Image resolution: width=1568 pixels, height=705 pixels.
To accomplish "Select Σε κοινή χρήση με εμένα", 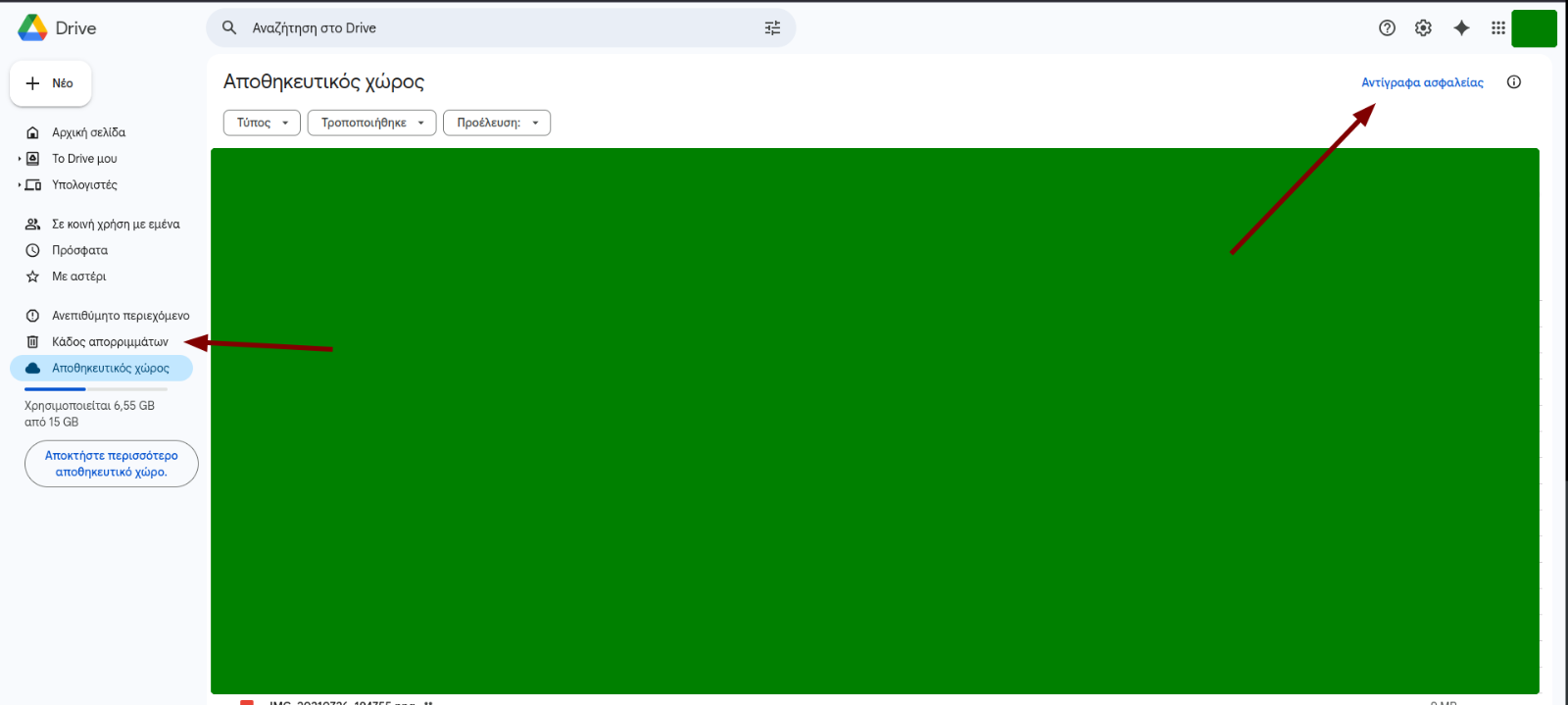I will click(x=116, y=225).
